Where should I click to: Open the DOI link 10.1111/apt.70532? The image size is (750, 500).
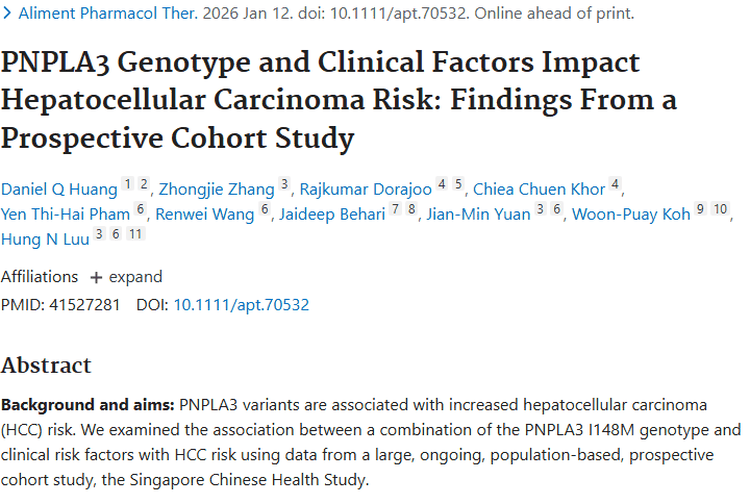pyautogui.click(x=241, y=305)
